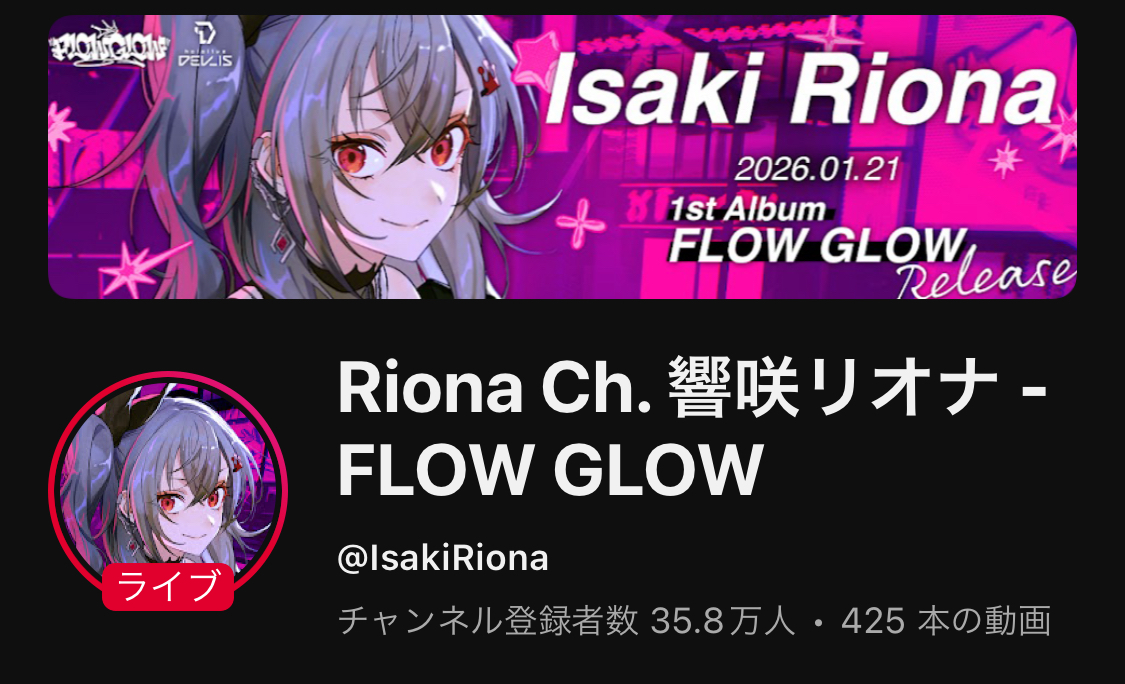
Task: Click the チャンネル登録者数 35.8万人 subscriber count
Action: tap(567, 620)
